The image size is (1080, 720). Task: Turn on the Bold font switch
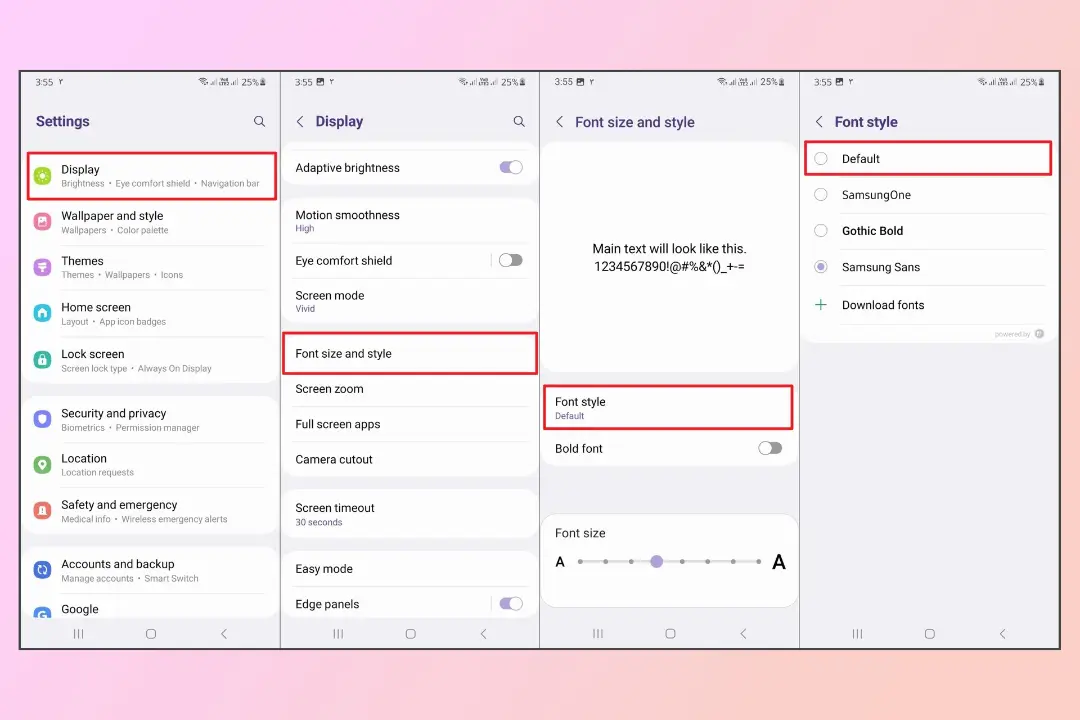pyautogui.click(x=770, y=449)
